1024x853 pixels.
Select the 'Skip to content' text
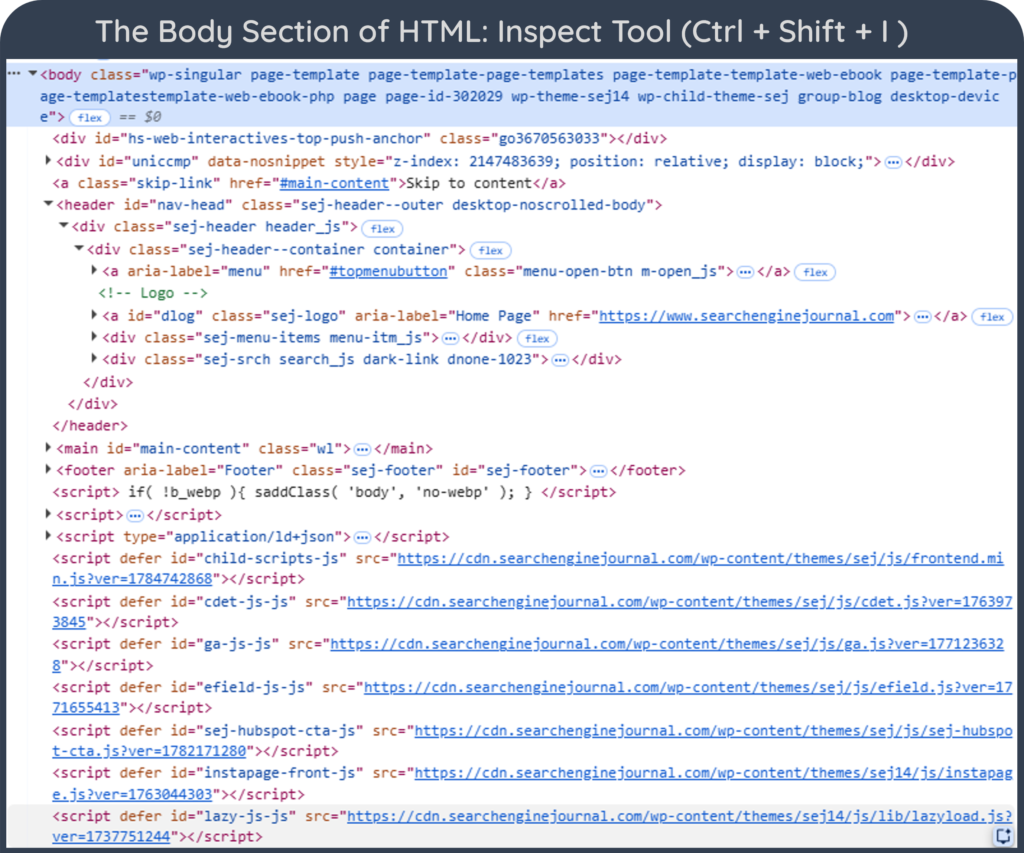(469, 184)
